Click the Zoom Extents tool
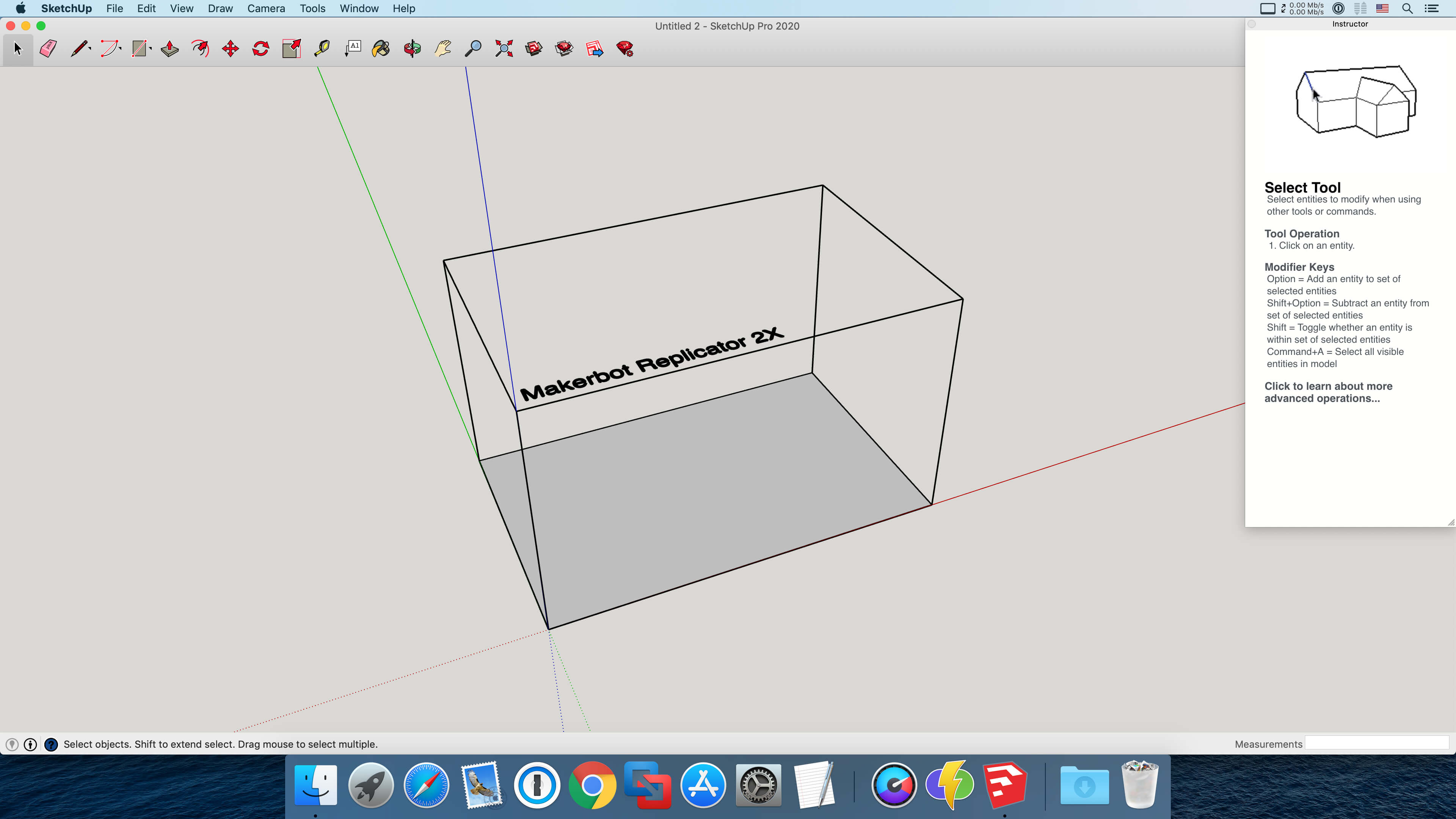The width and height of the screenshot is (1456, 819). click(504, 49)
